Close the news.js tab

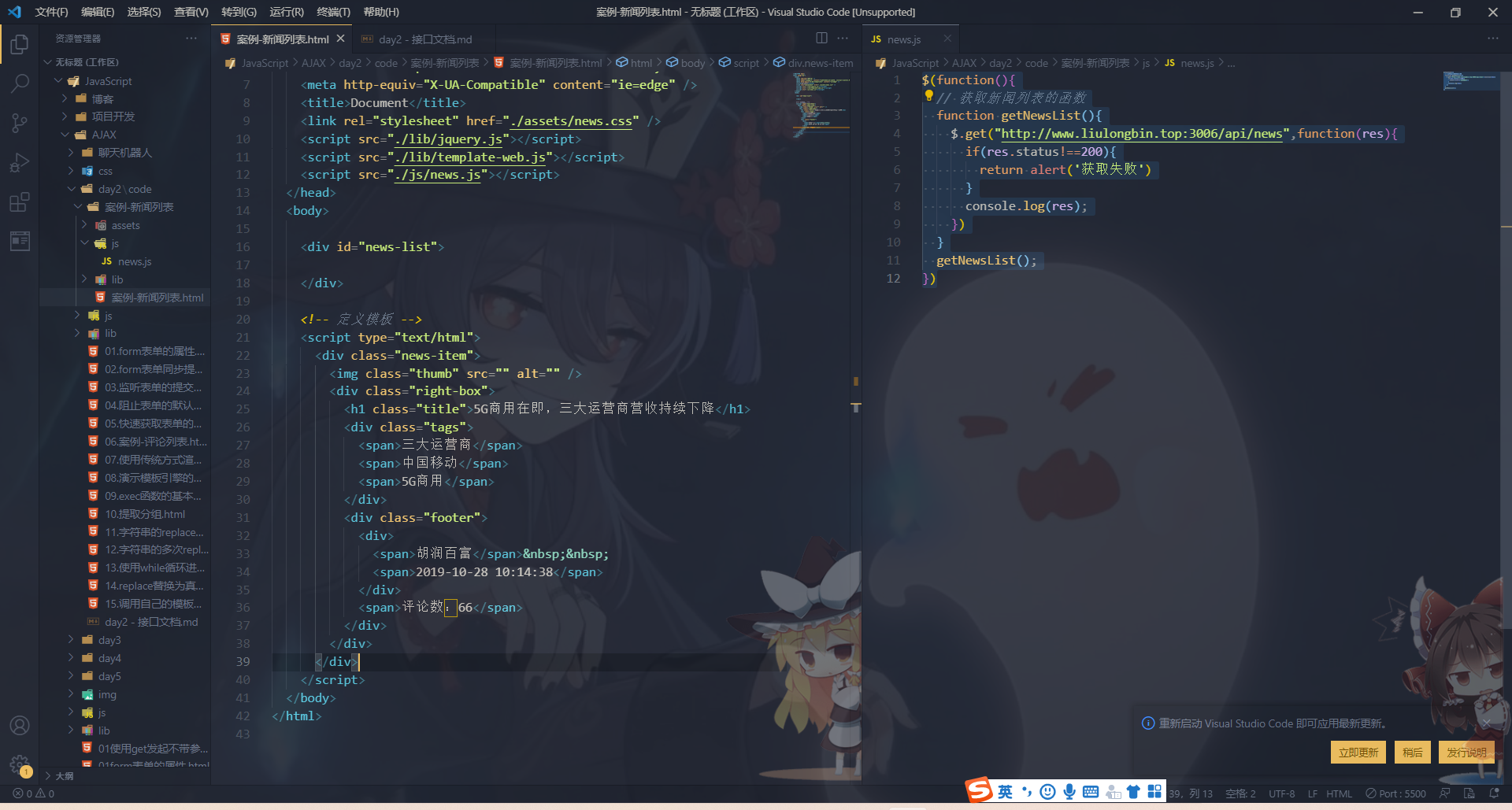[x=947, y=39]
